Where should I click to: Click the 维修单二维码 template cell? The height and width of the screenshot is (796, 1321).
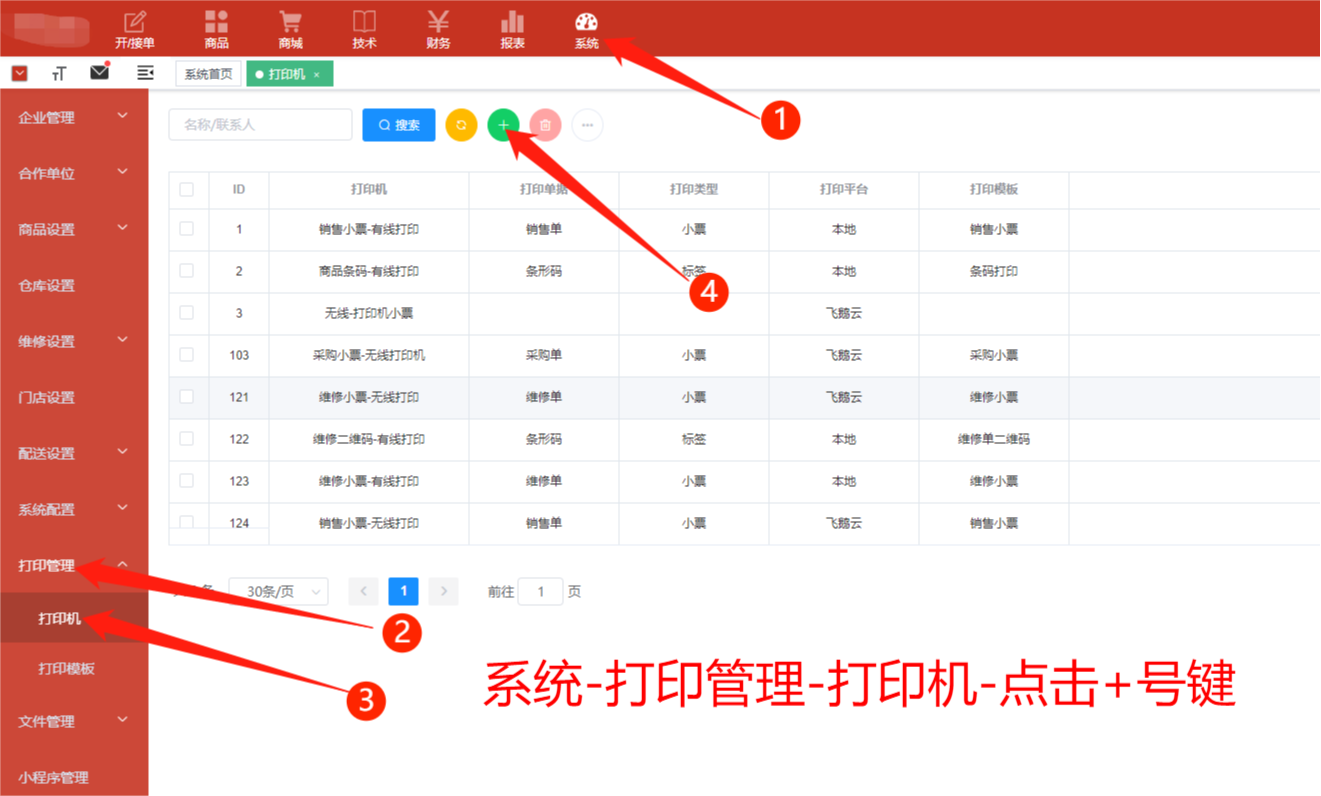click(x=994, y=439)
